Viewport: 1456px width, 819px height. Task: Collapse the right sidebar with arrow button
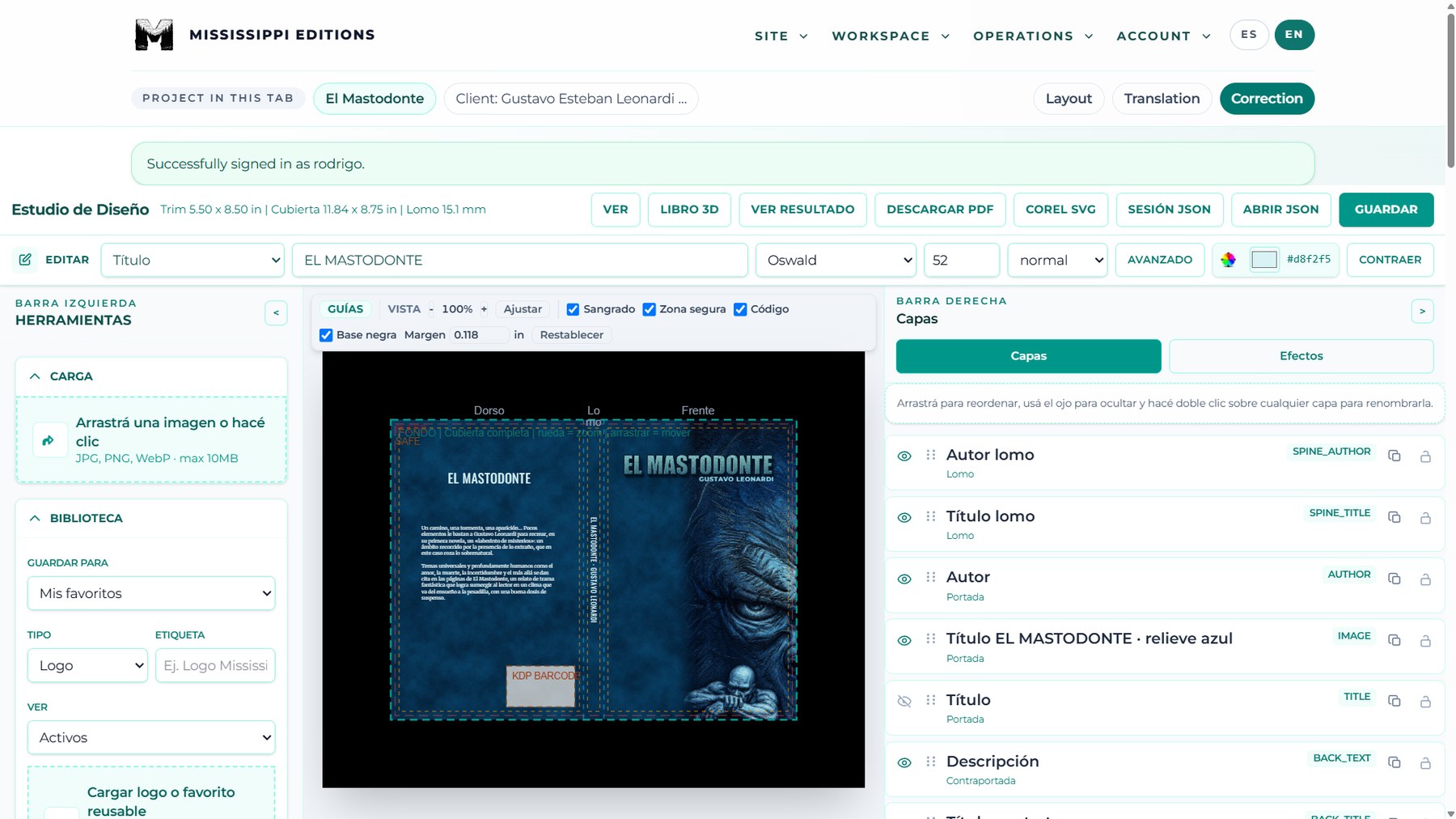point(1422,311)
